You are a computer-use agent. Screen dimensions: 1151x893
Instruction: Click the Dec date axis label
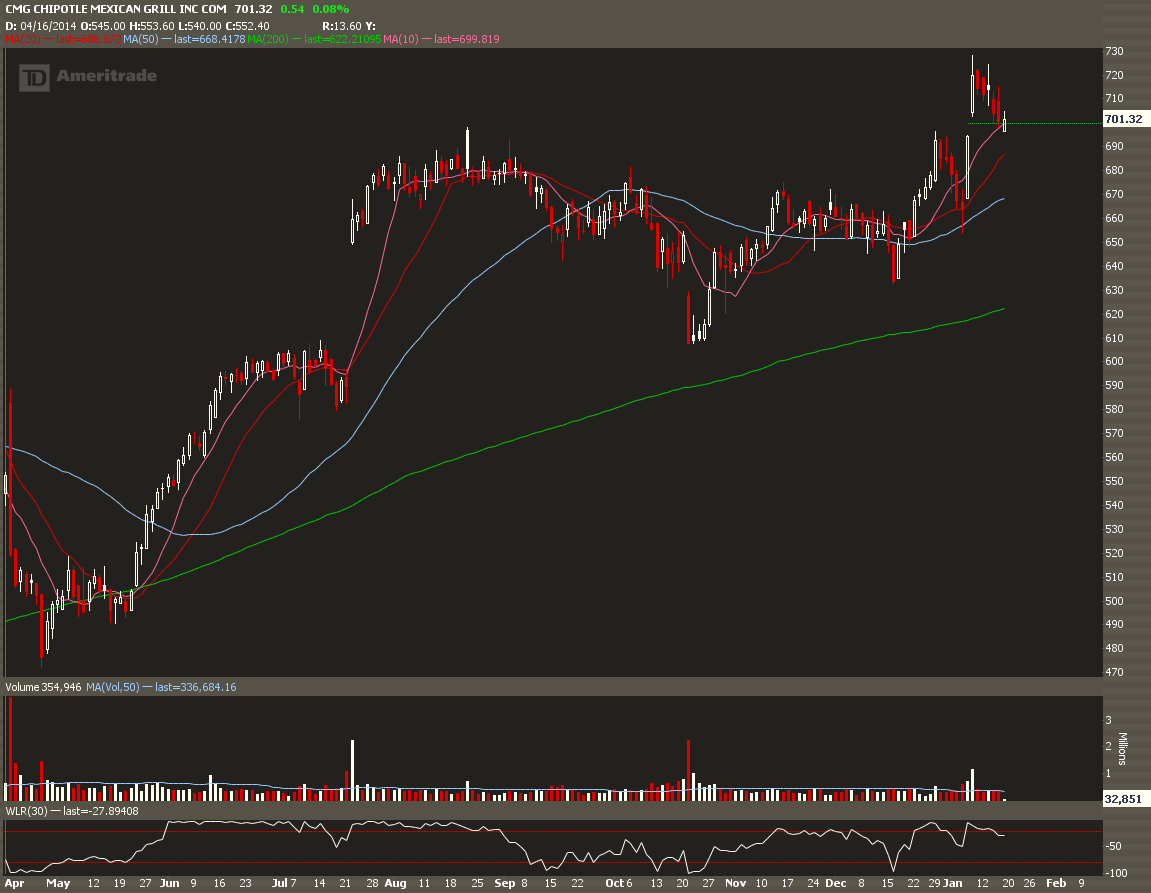pos(835,883)
